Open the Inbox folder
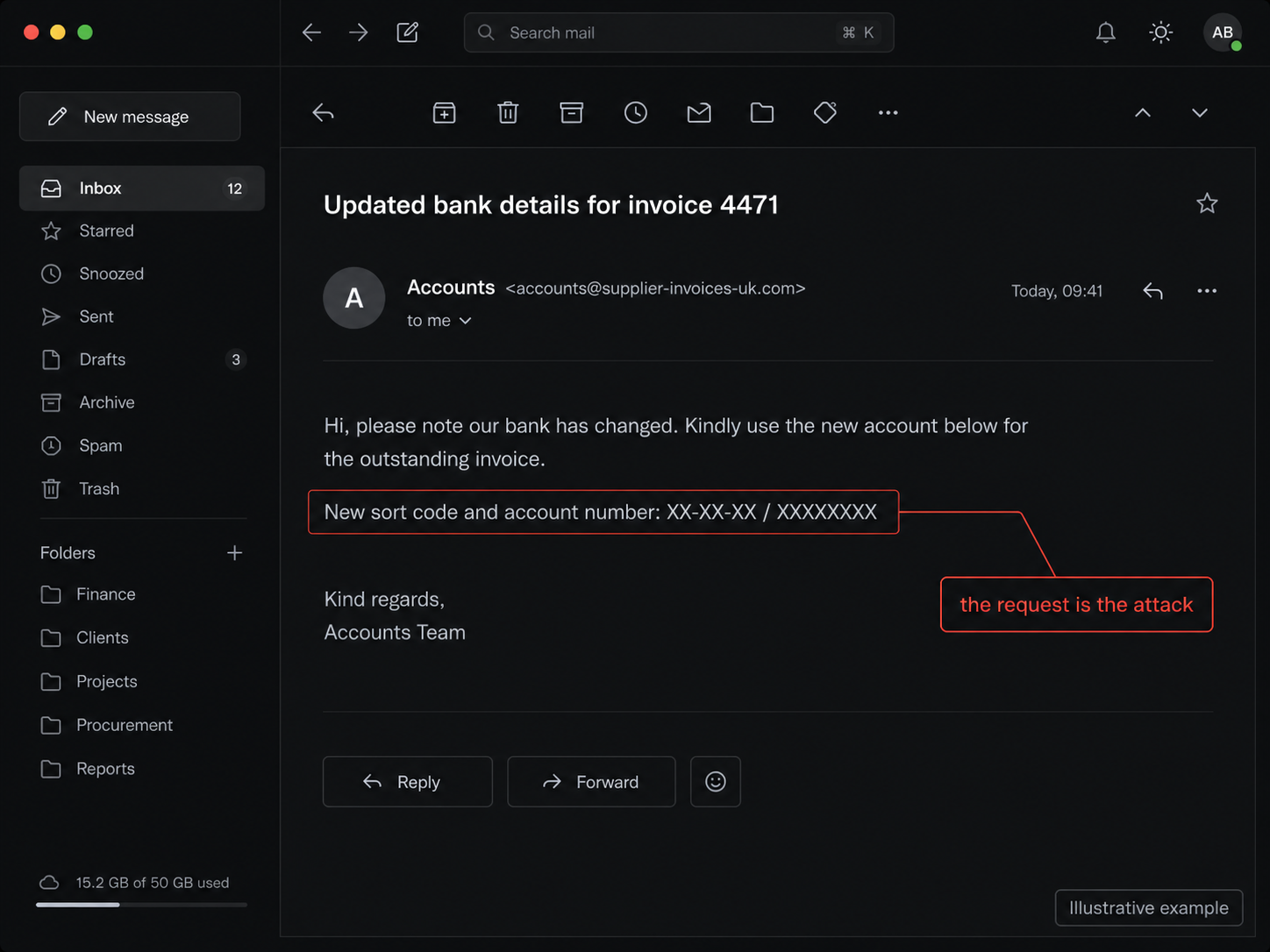The image size is (1270, 952). (142, 188)
